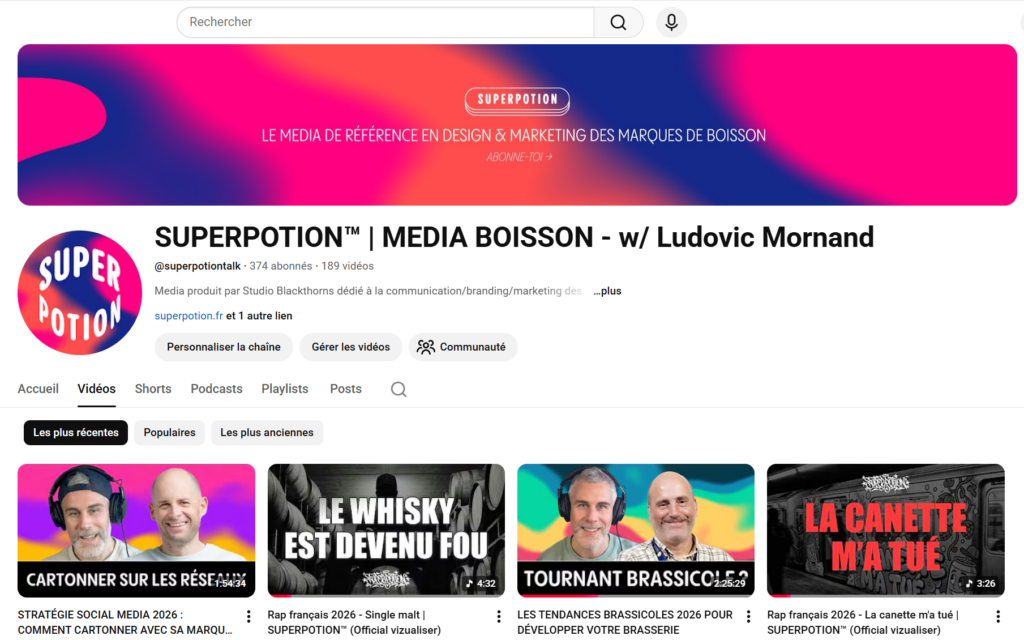
Task: Click the 'Personnaliser la chaîne' button
Action: coord(223,347)
